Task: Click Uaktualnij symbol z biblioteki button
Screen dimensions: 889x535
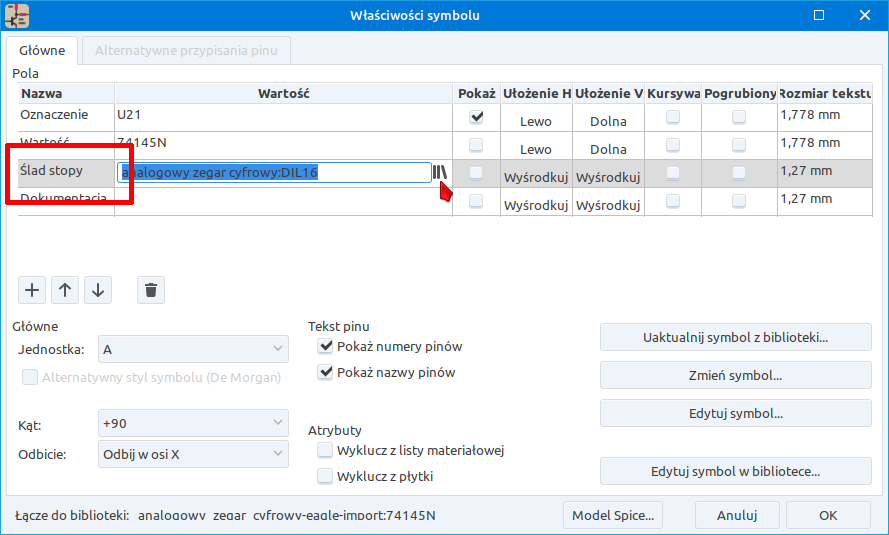Action: pos(735,337)
